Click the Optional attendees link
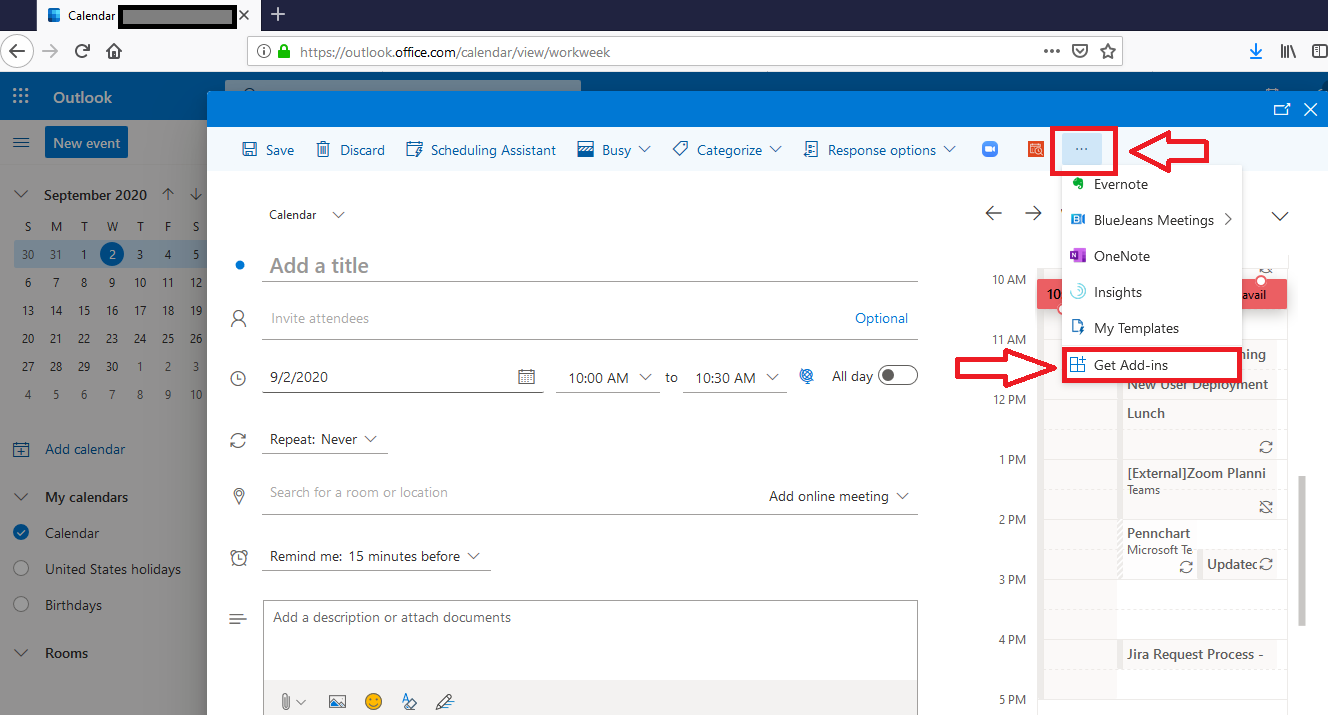The width and height of the screenshot is (1328, 715). pyautogui.click(x=881, y=317)
